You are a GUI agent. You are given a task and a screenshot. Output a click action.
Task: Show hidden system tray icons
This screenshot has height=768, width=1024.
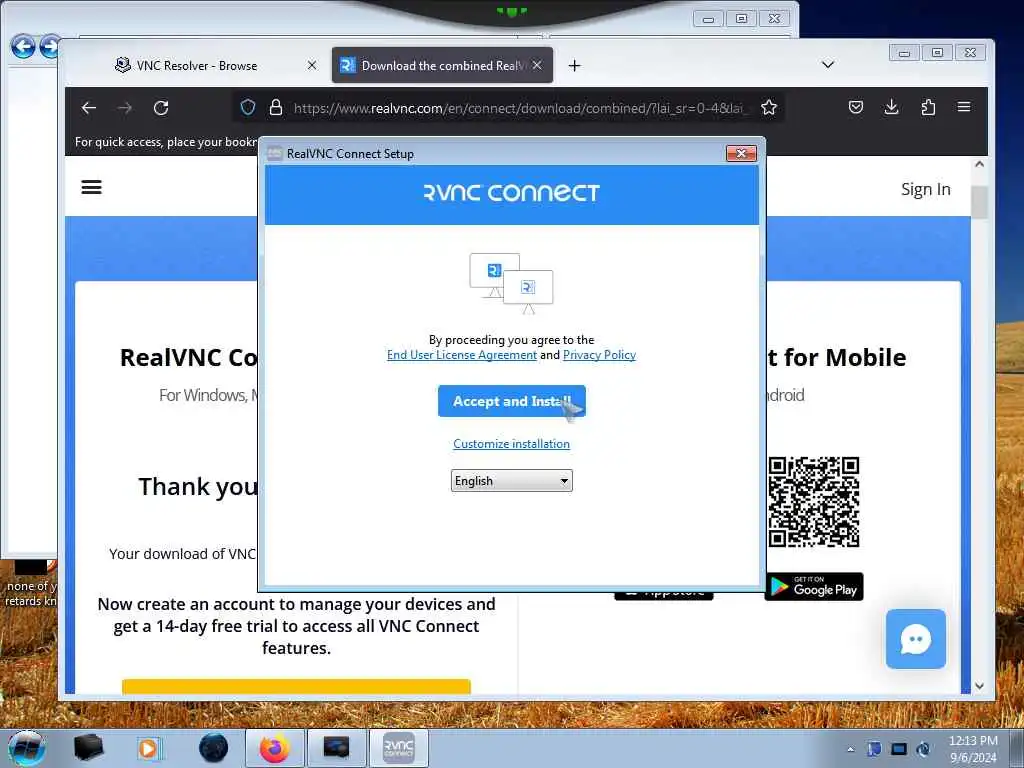850,749
